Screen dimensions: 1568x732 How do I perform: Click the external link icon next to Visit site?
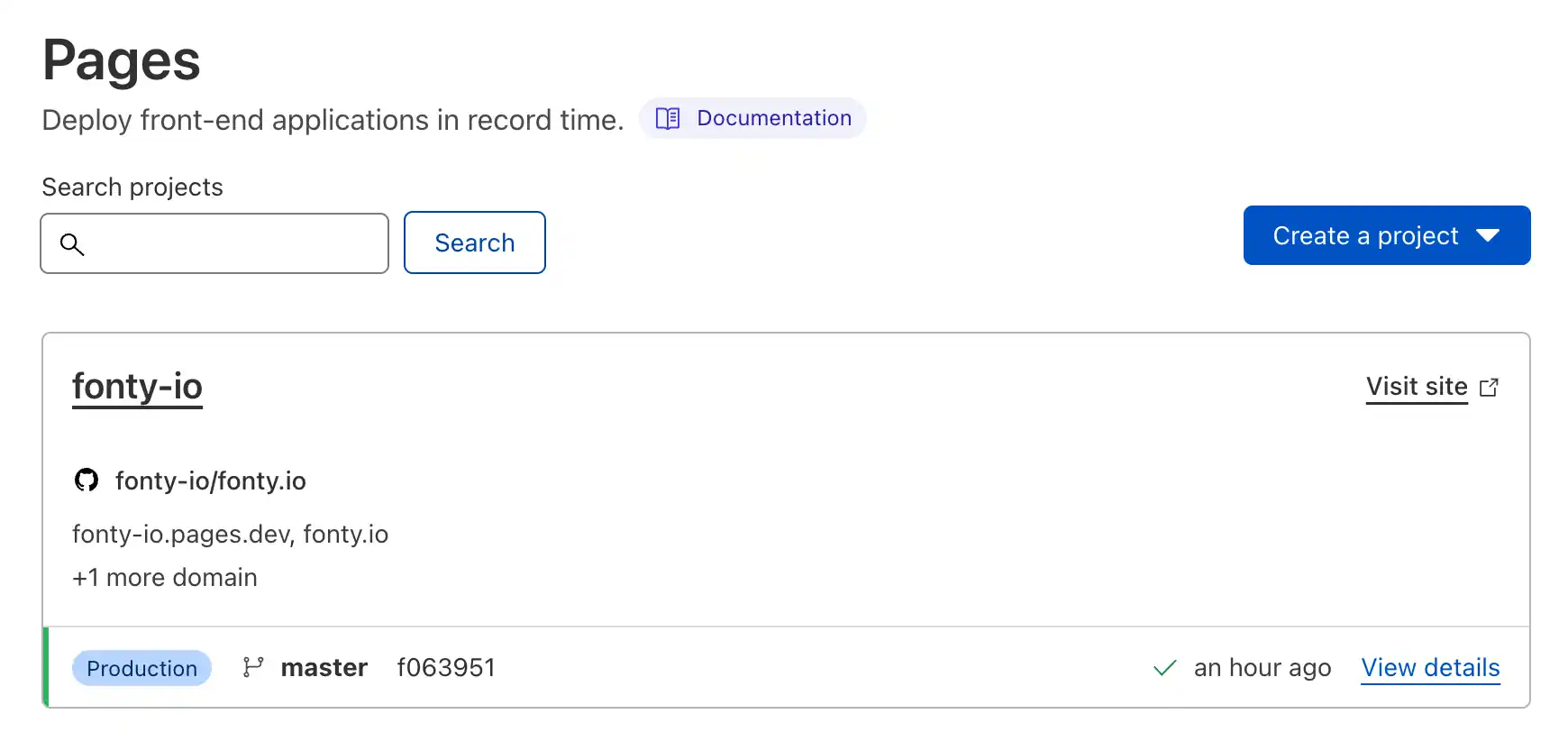coord(1490,386)
